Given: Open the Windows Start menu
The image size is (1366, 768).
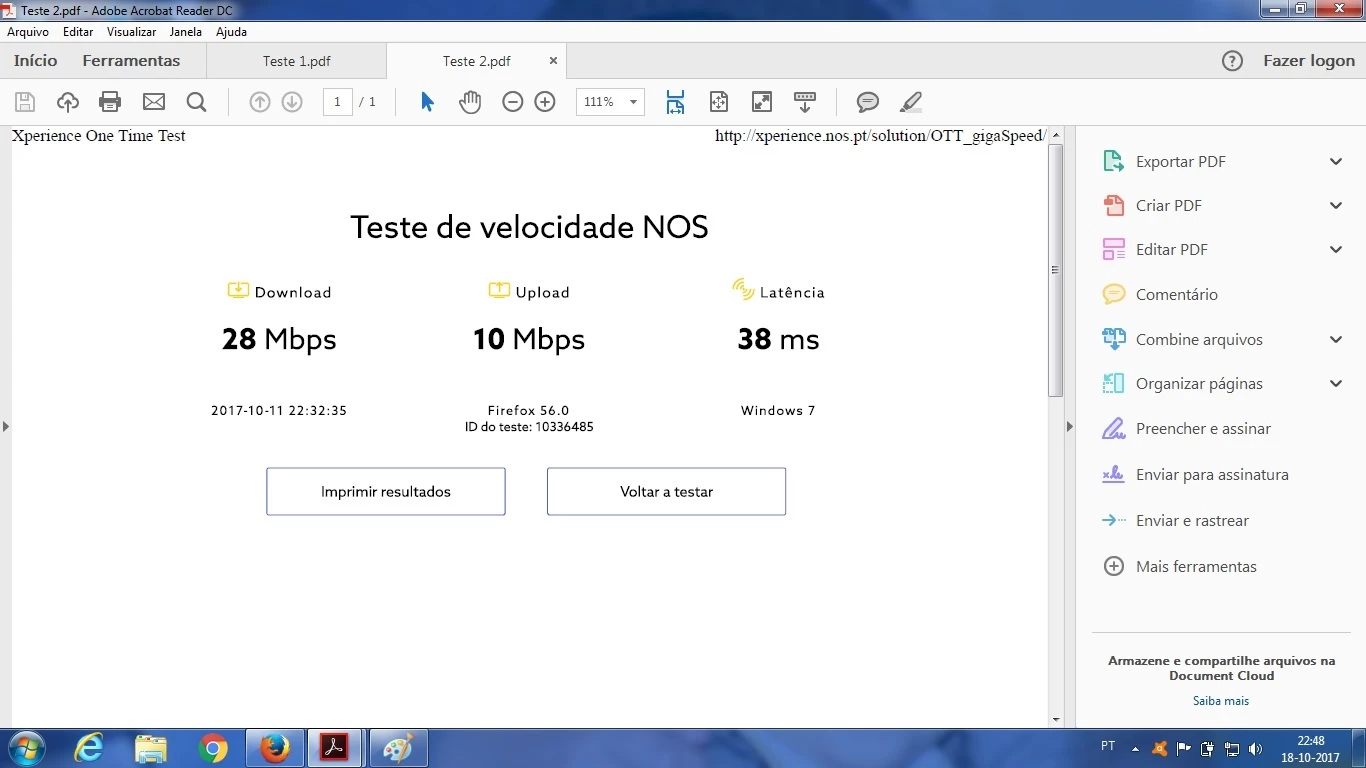Looking at the screenshot, I should pyautogui.click(x=25, y=748).
